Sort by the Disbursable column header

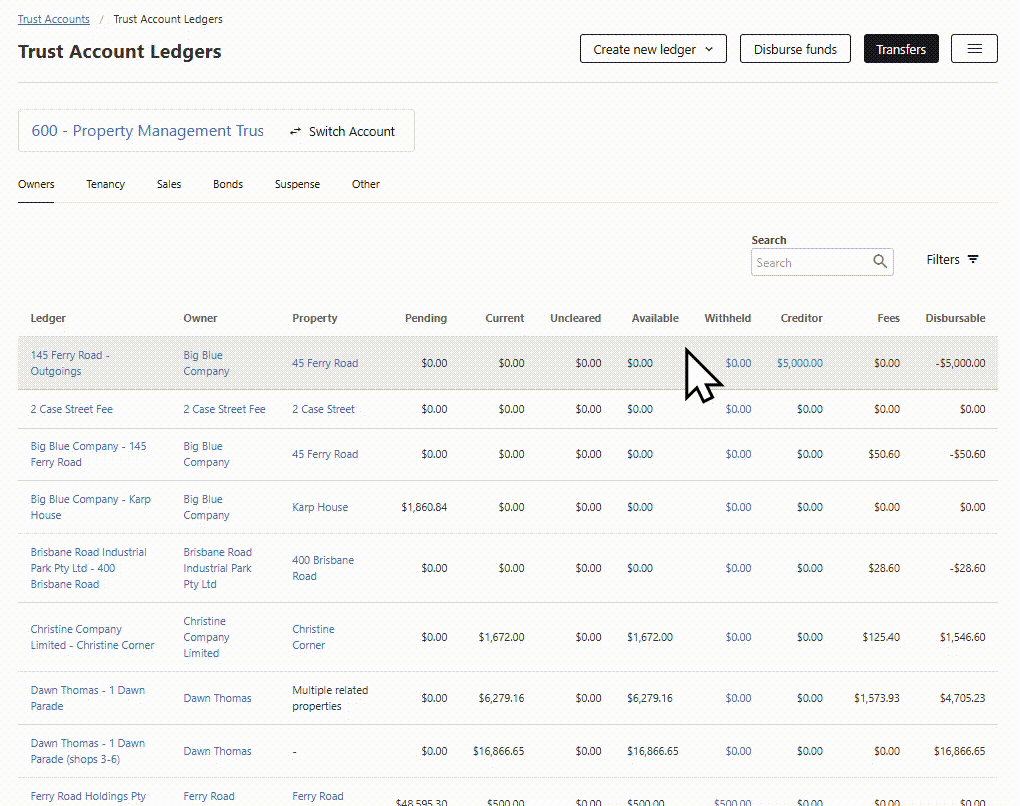point(955,318)
